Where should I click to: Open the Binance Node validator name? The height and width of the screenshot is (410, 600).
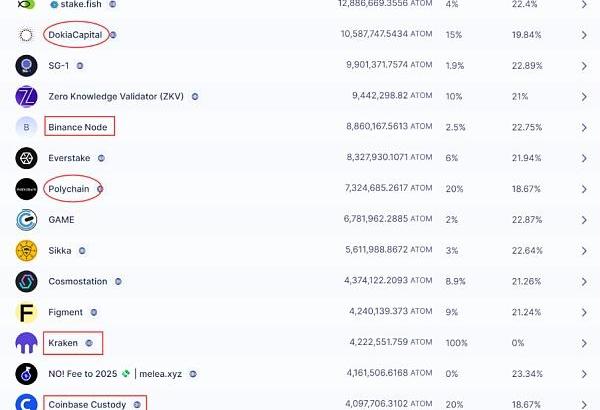coord(77,128)
